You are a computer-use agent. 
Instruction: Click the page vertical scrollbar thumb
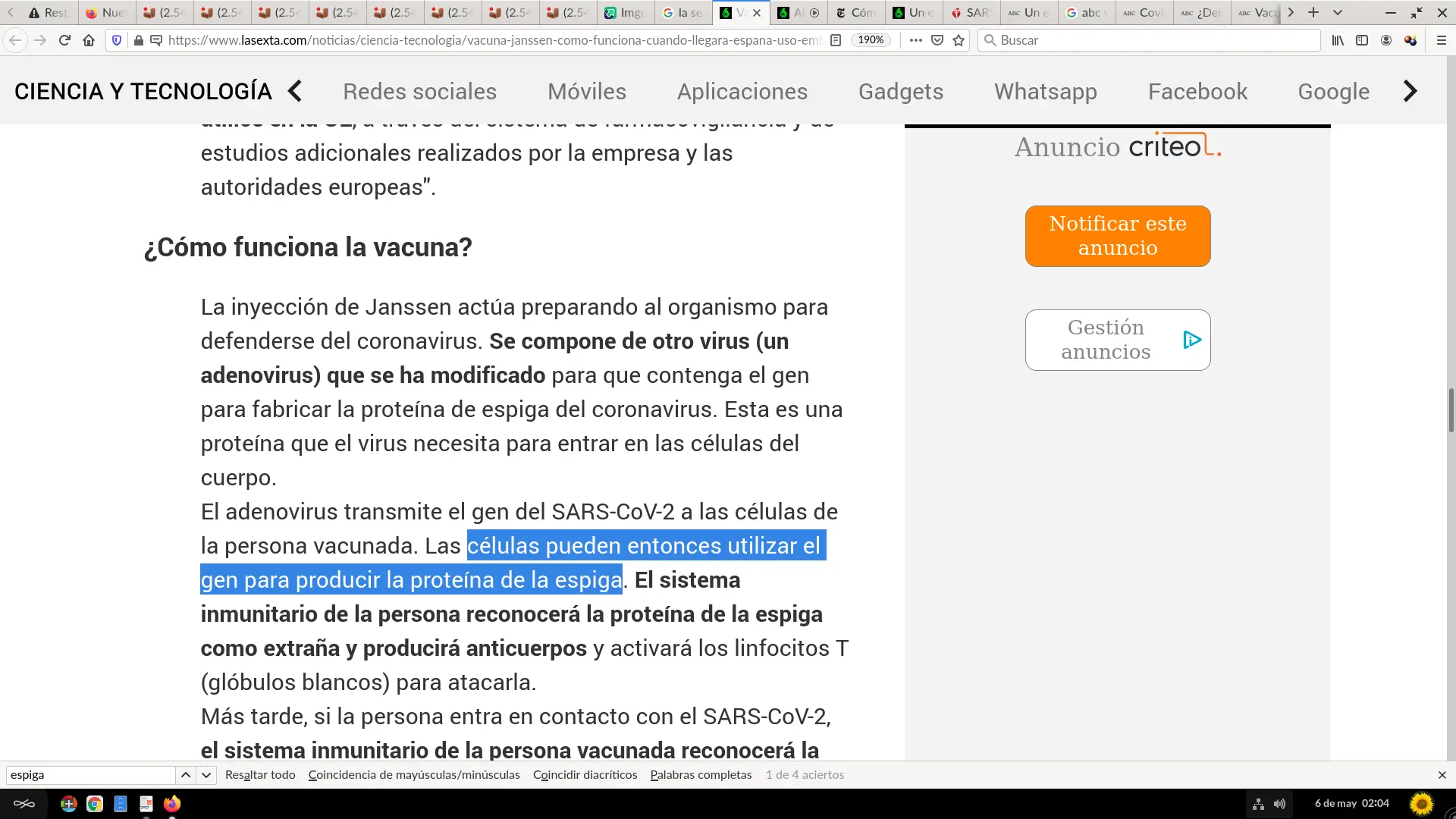click(1451, 409)
